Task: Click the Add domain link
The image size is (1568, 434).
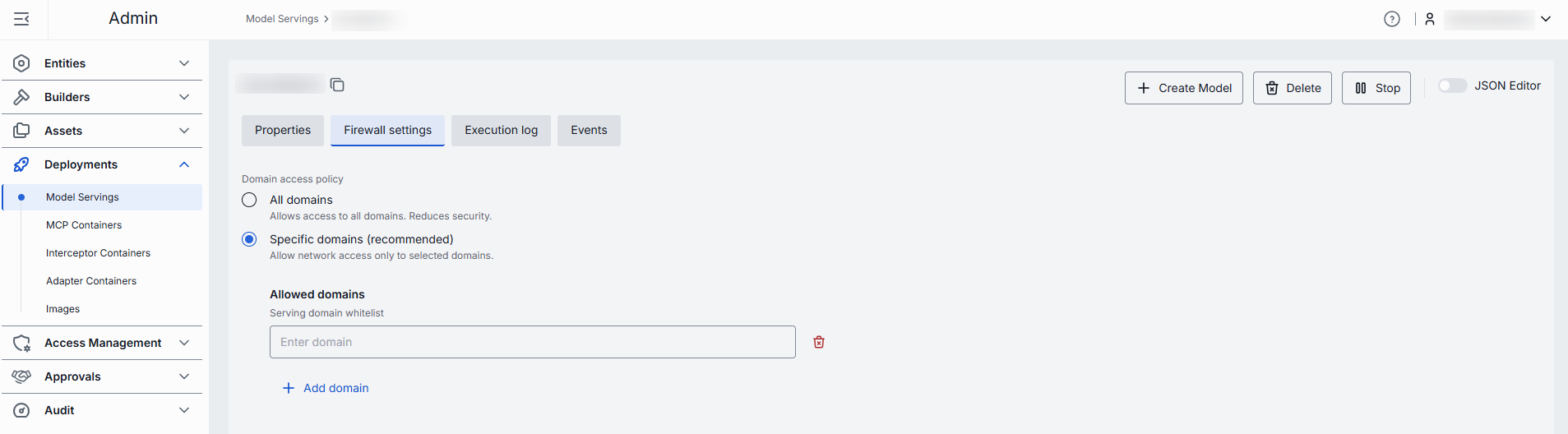Action: coord(326,388)
